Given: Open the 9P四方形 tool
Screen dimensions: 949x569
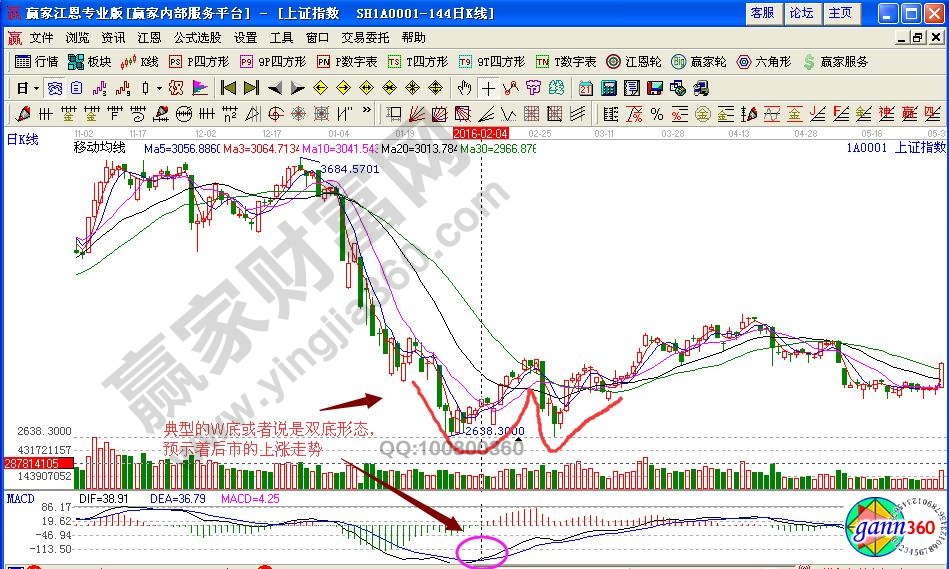Looking at the screenshot, I should coord(273,62).
